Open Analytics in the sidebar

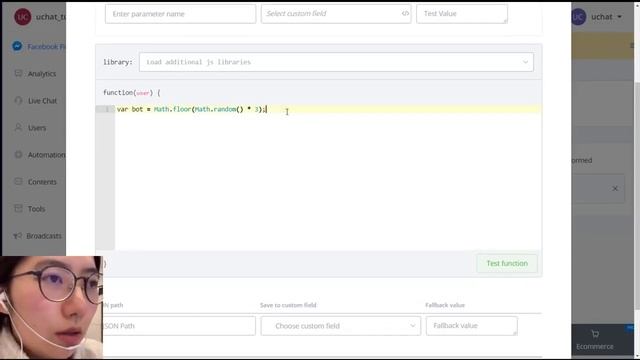click(42, 74)
